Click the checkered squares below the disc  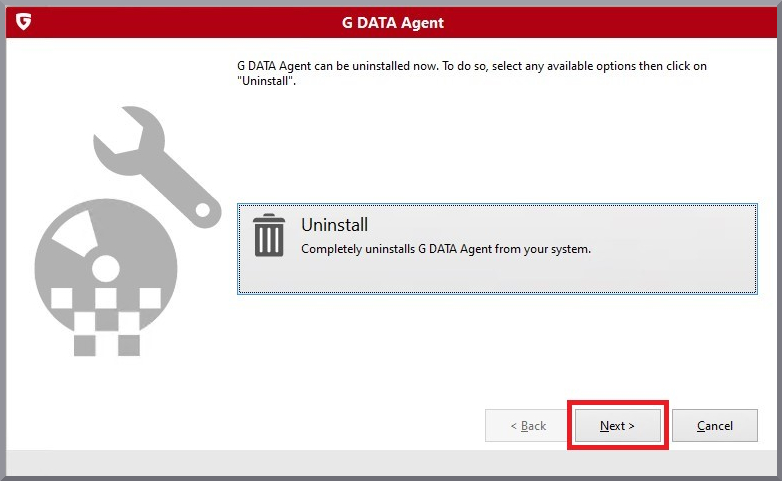[106, 322]
